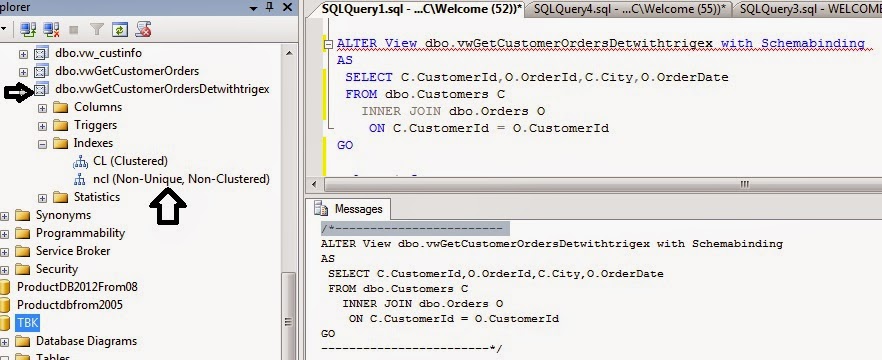
Task: Select the Database Diagrams folder
Action: [87, 341]
